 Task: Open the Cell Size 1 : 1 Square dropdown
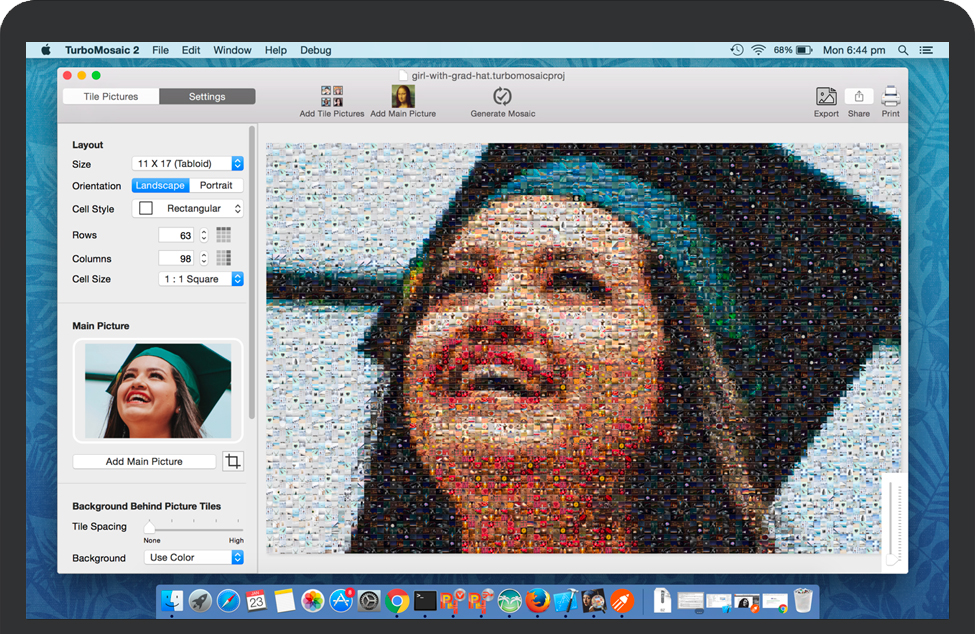(201, 279)
